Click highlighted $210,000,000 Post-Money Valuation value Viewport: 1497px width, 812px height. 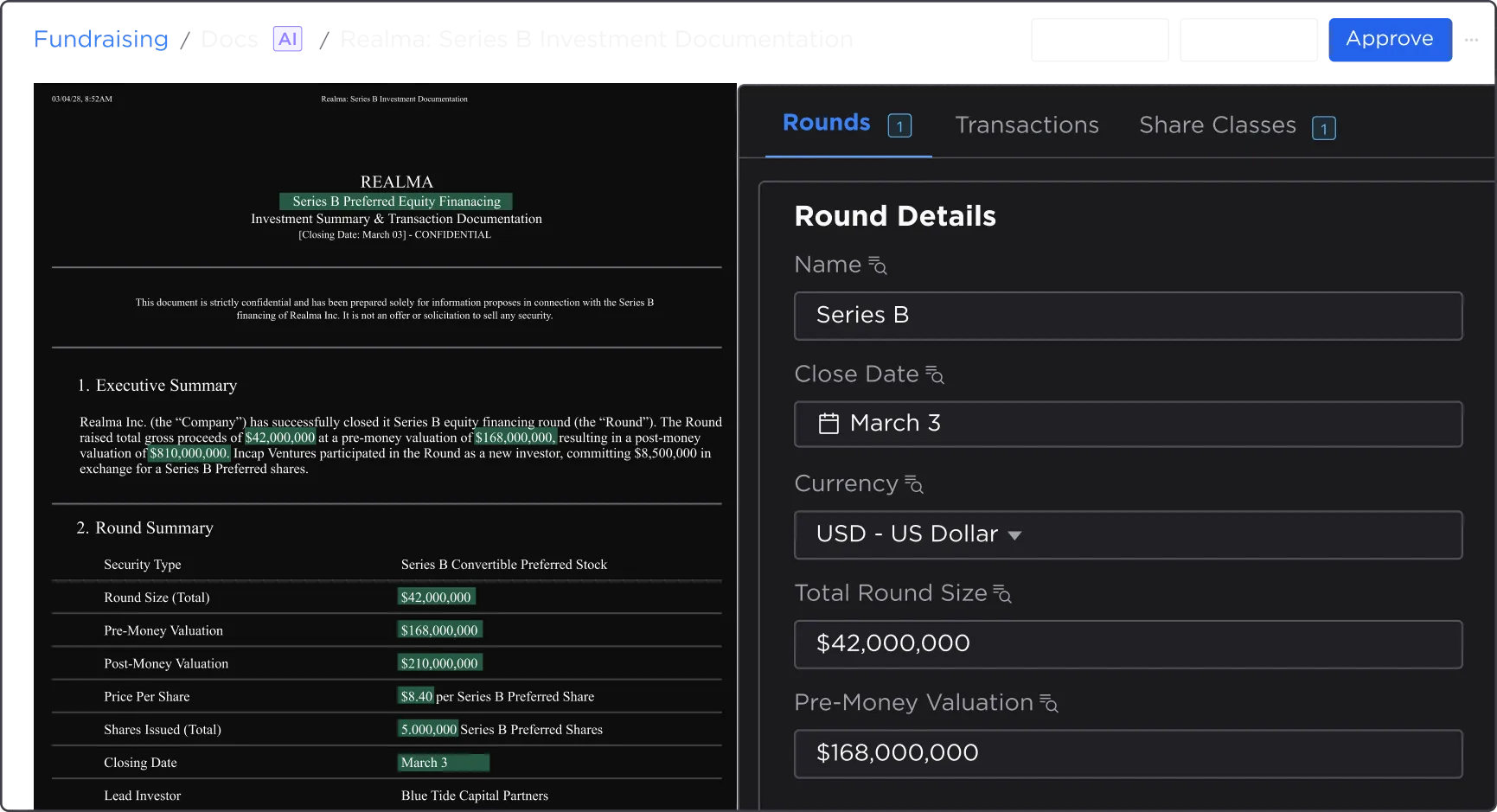coord(439,663)
